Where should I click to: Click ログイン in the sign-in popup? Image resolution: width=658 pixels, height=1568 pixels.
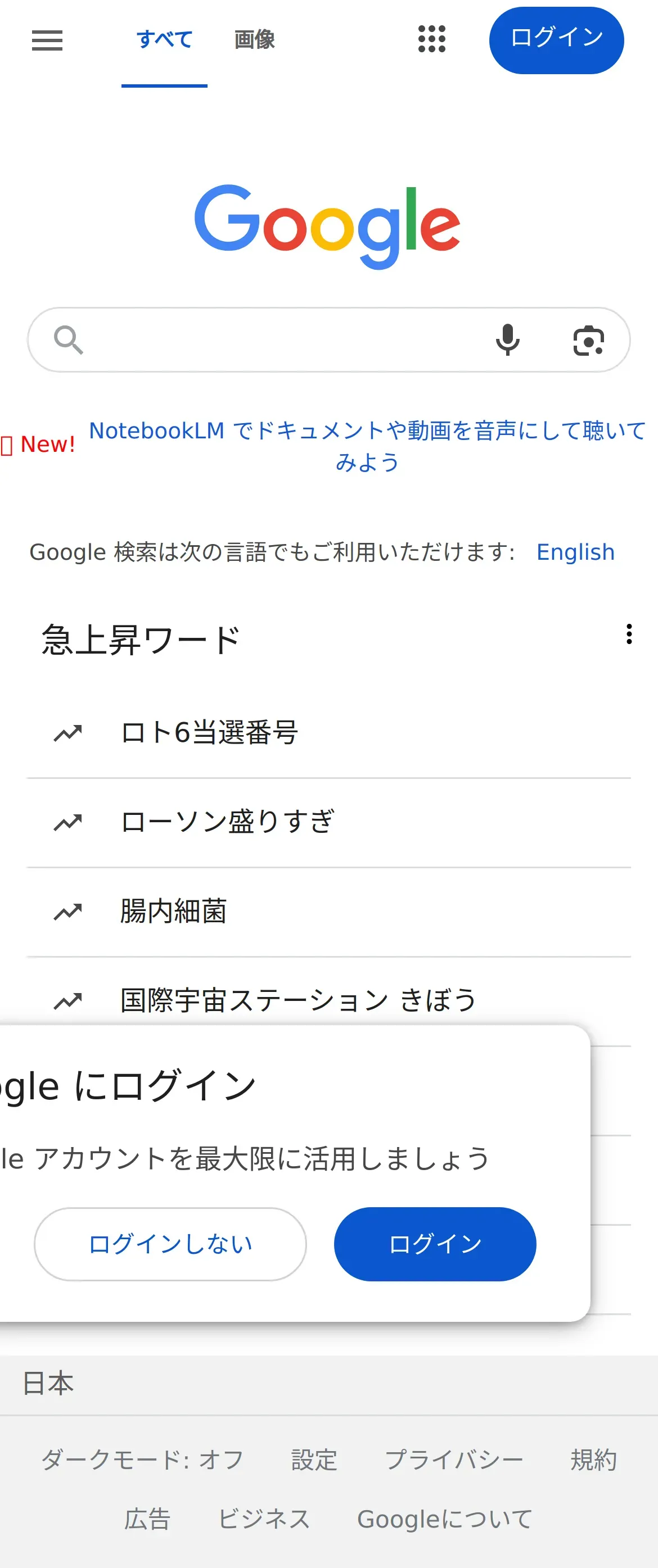(x=435, y=1244)
